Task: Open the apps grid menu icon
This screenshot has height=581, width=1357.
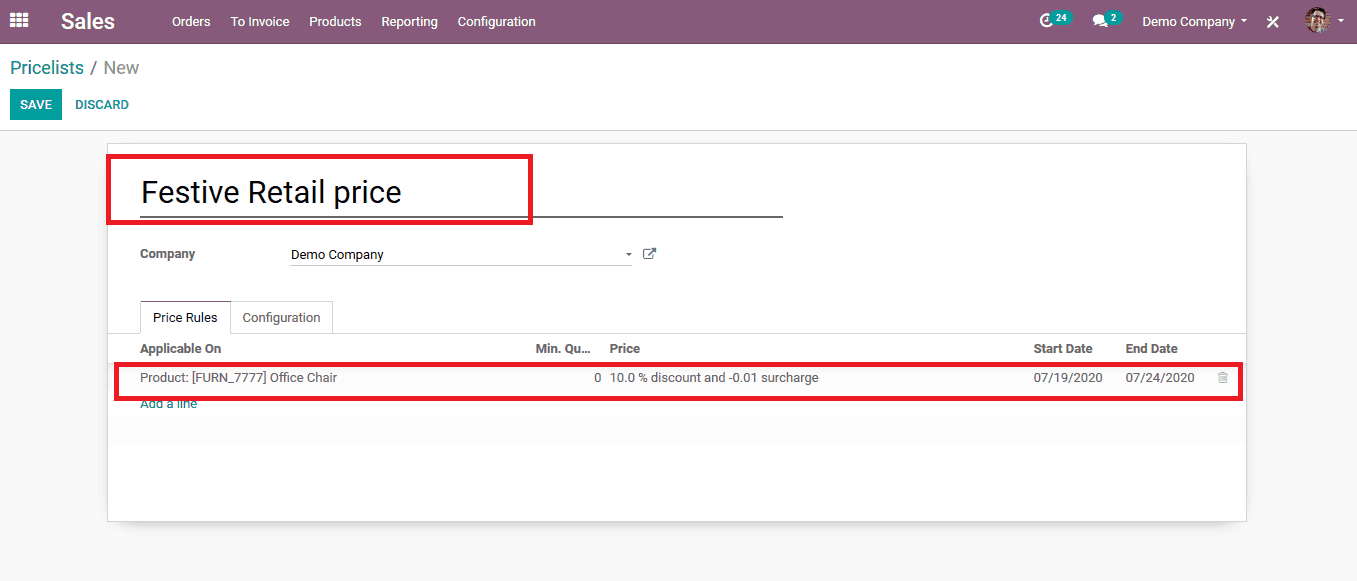Action: tap(19, 20)
